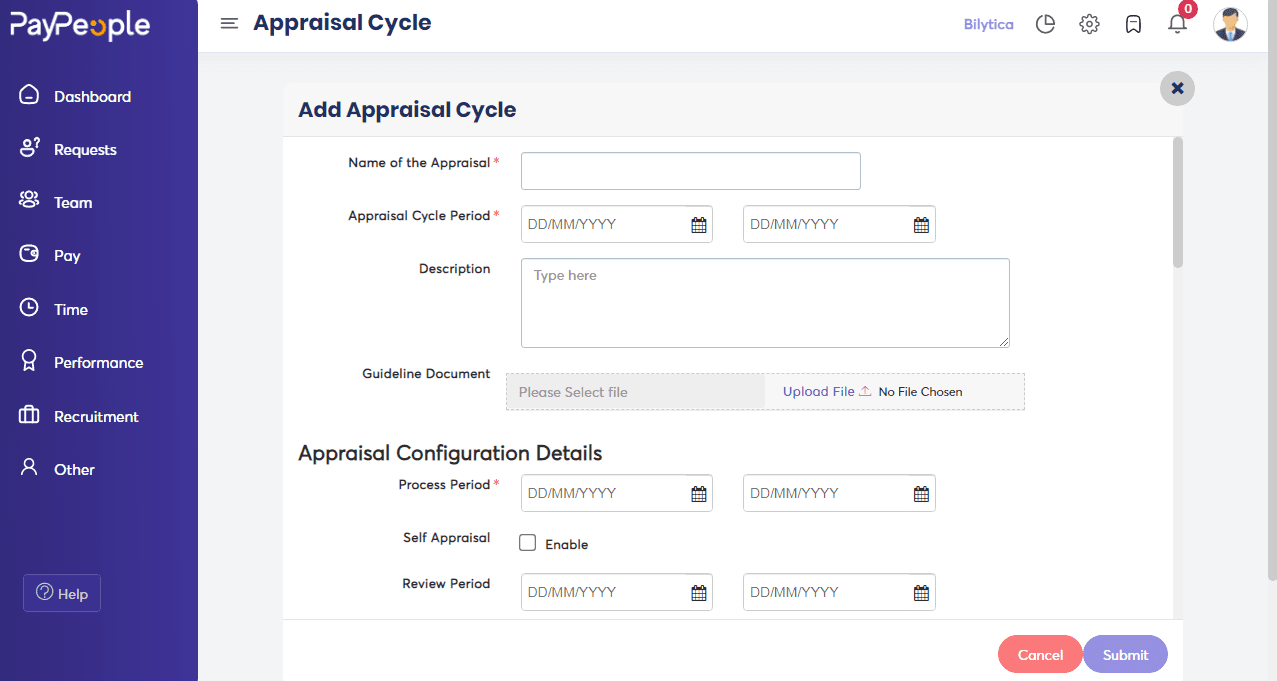Click the Dashboard home icon
Viewport: 1277px width, 681px height.
tap(29, 95)
